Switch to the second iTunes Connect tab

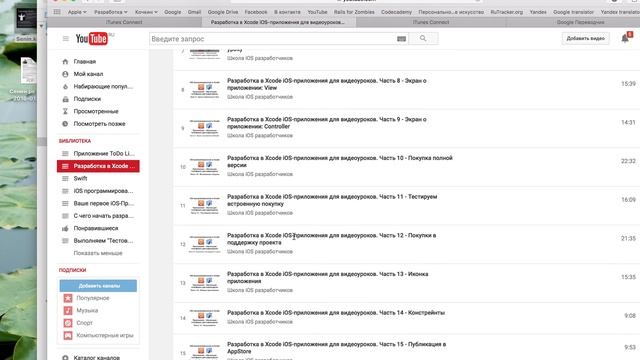(x=431, y=22)
